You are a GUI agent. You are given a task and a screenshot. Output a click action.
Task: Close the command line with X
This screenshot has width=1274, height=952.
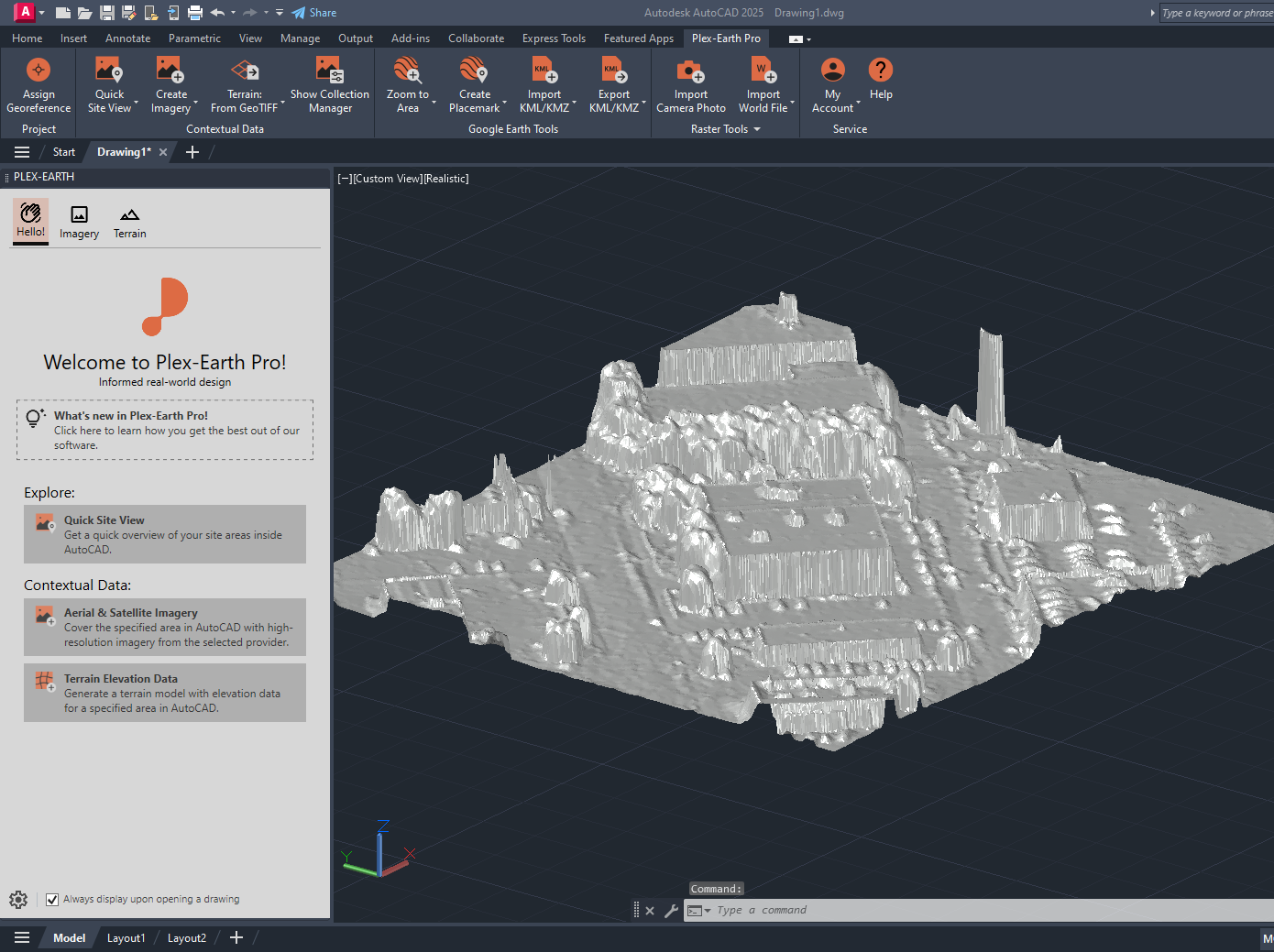pyautogui.click(x=650, y=911)
